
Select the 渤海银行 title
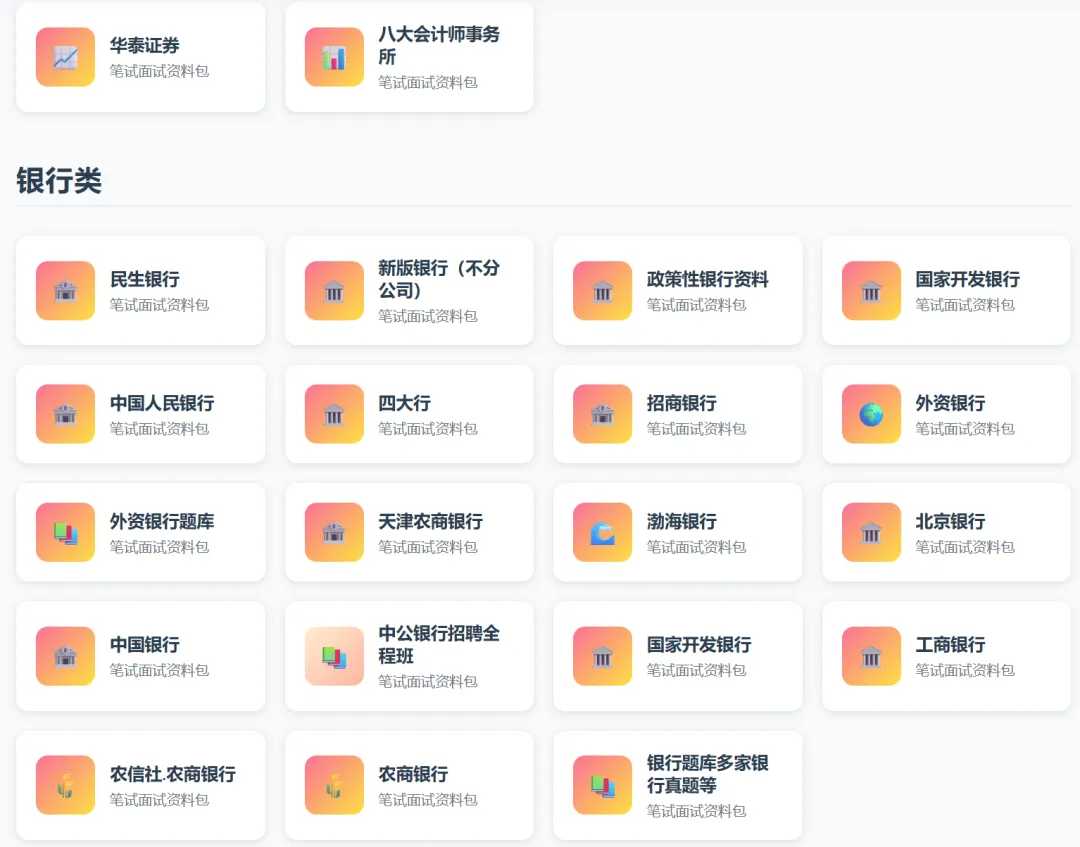(681, 521)
